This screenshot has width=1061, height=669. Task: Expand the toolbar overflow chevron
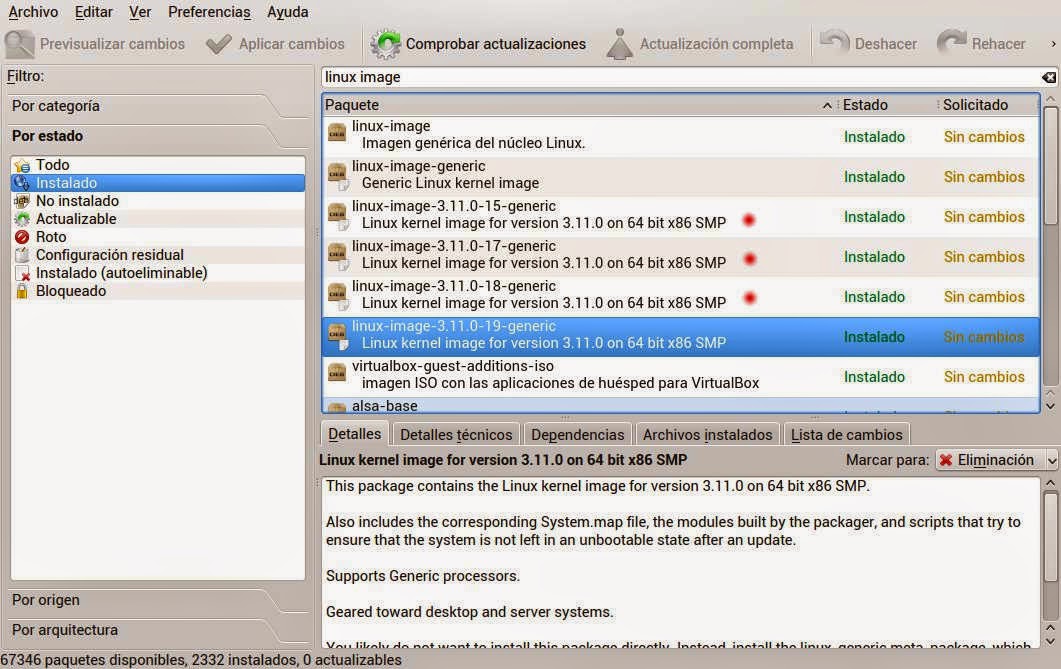click(x=1053, y=44)
